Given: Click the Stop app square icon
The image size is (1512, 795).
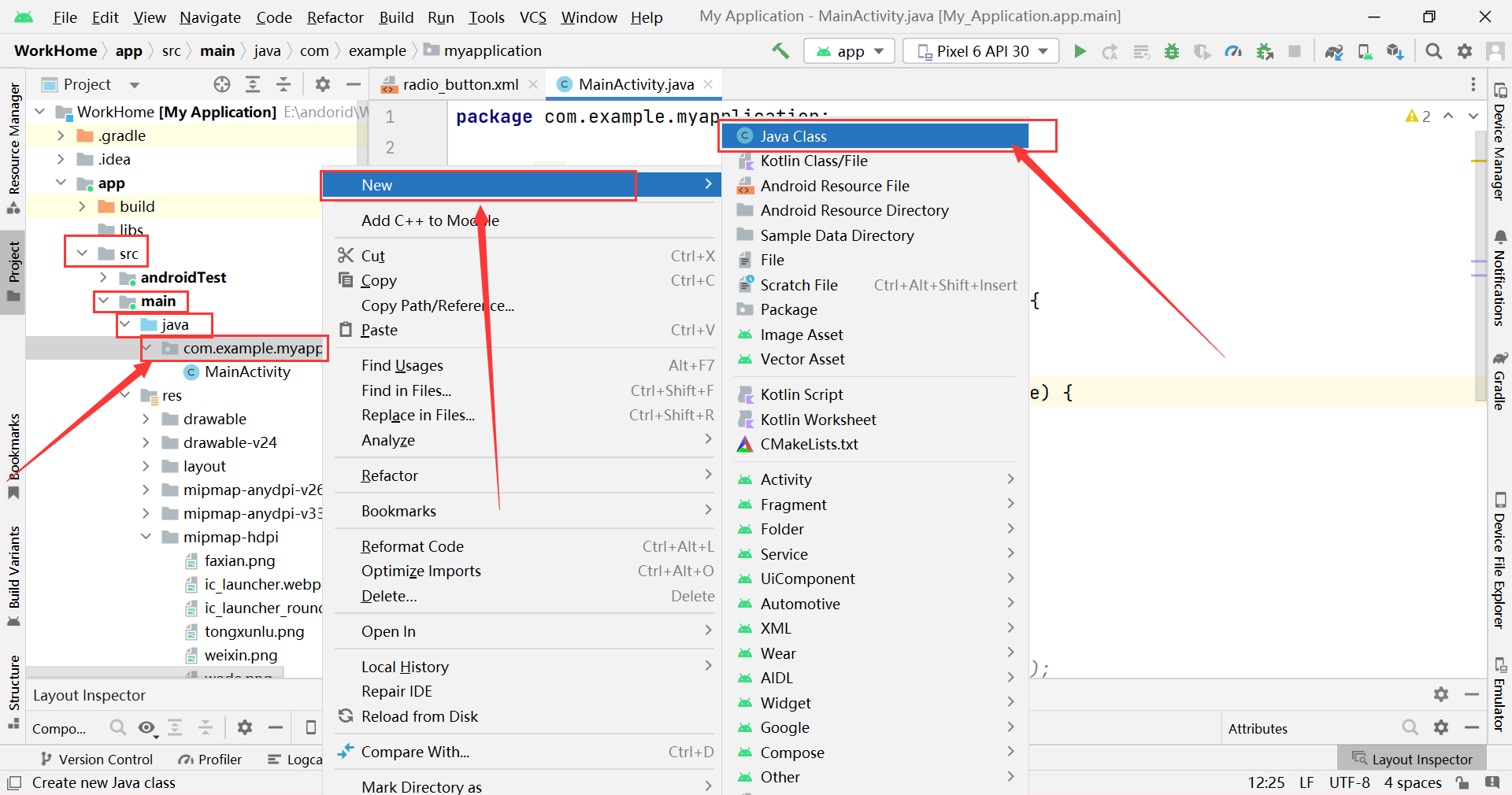Looking at the screenshot, I should [x=1295, y=51].
